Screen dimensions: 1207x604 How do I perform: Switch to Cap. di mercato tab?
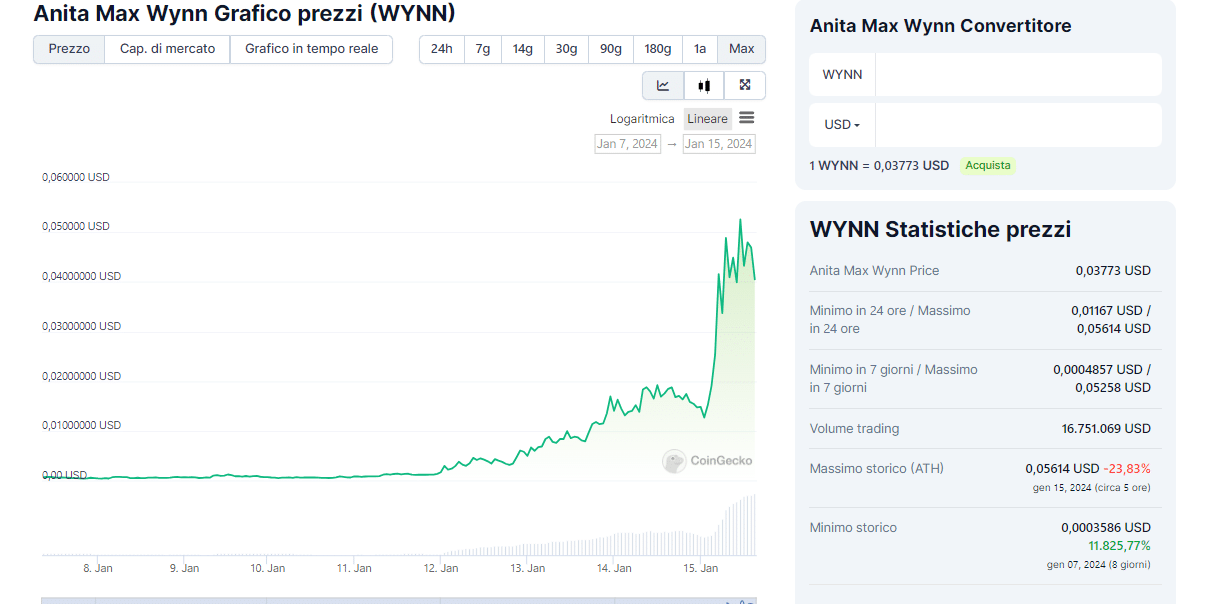(x=167, y=49)
